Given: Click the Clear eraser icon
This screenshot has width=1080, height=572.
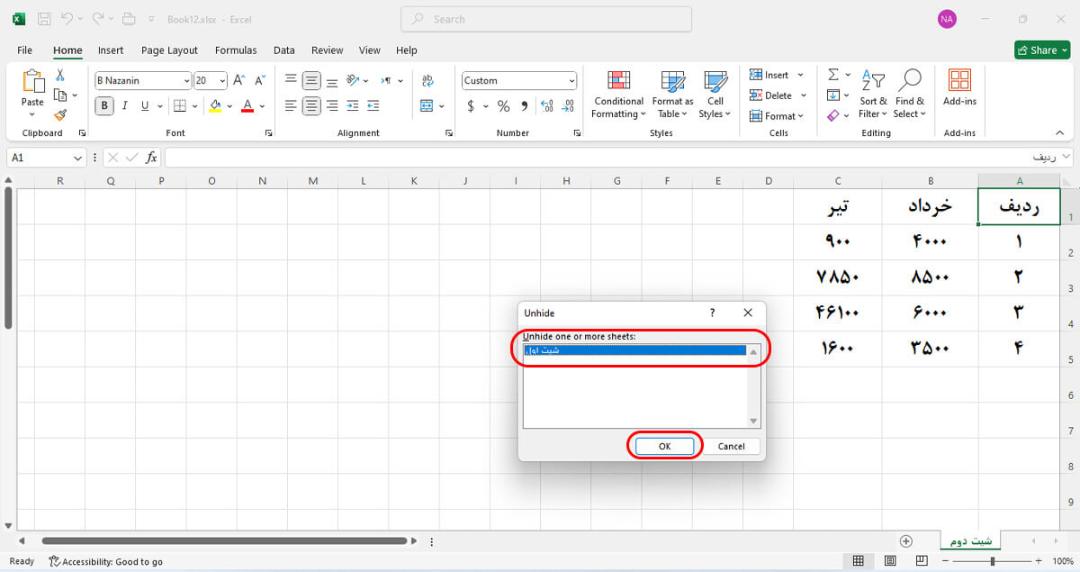Looking at the screenshot, I should click(x=833, y=115).
